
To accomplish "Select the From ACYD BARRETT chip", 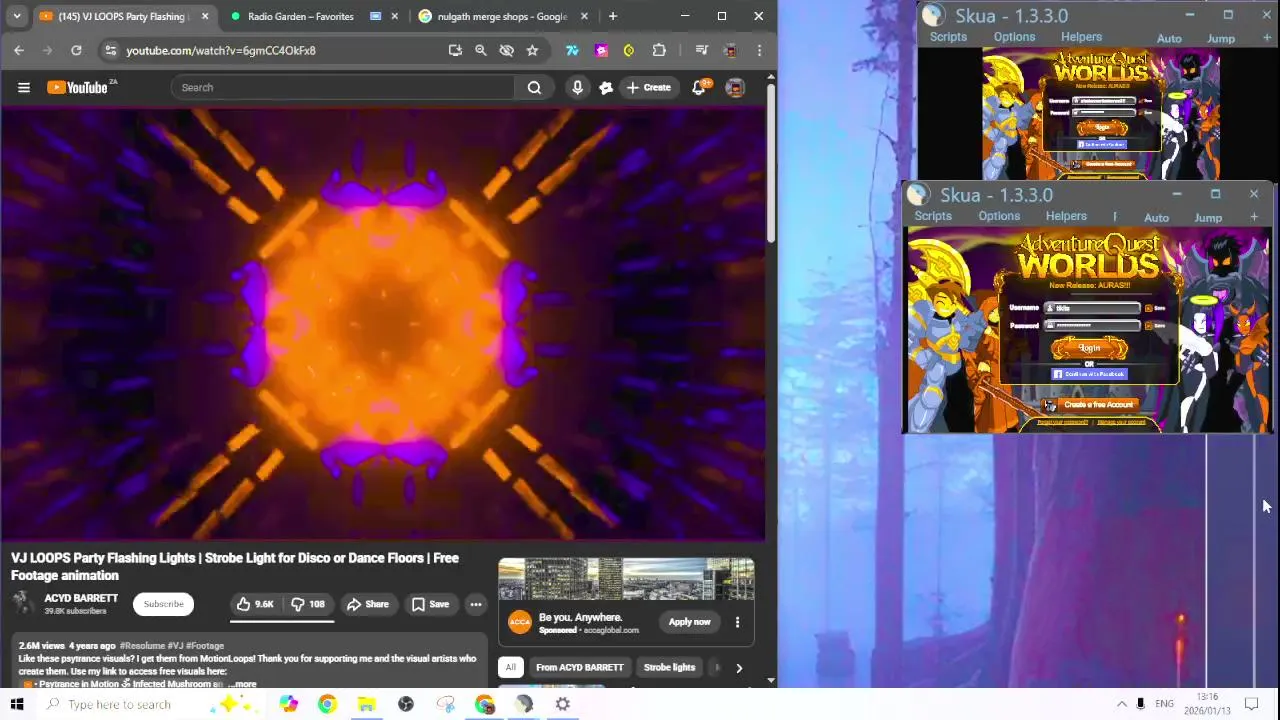I will (x=579, y=667).
